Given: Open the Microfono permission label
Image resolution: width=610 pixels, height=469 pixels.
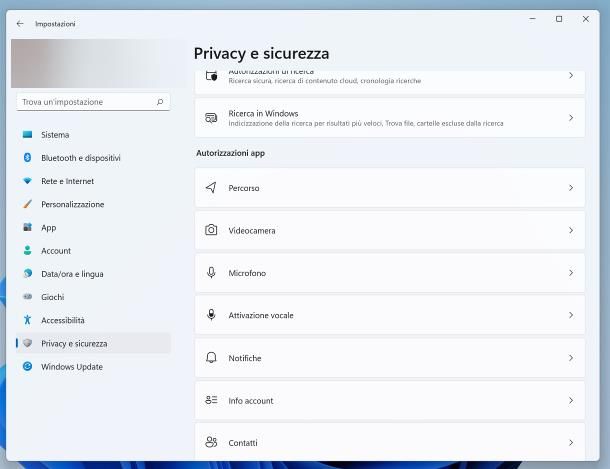Looking at the screenshot, I should point(247,273).
